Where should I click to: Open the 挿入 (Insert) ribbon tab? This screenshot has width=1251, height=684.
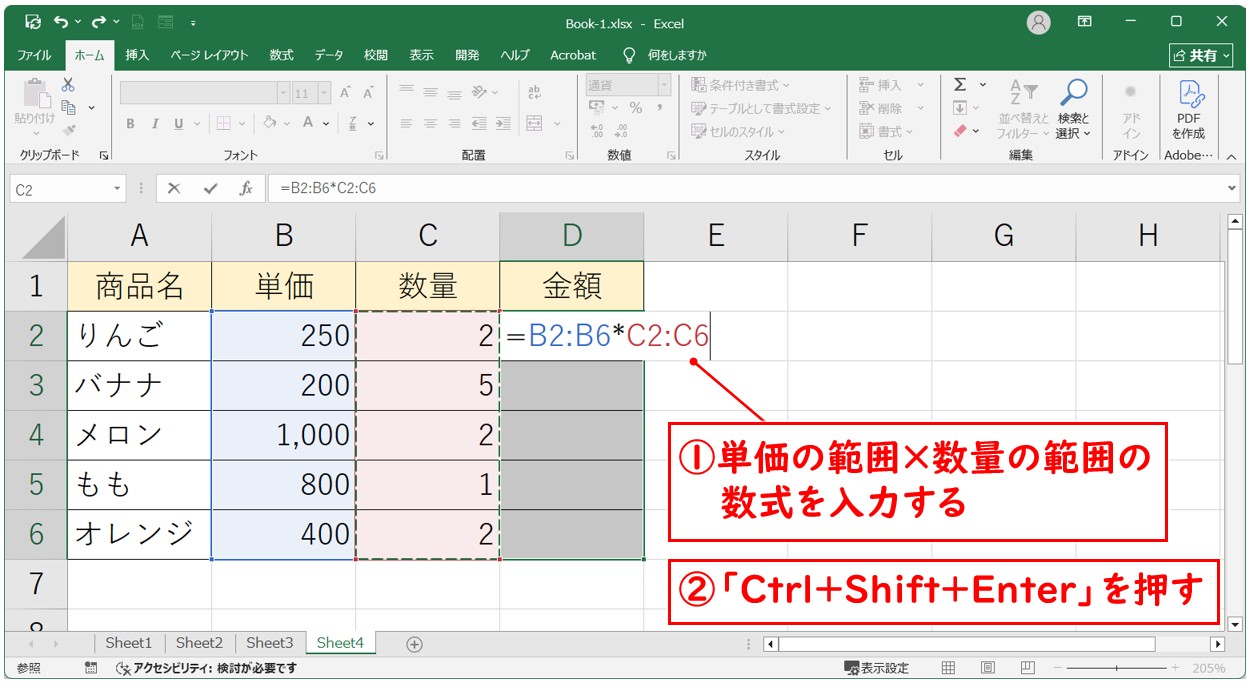[x=137, y=55]
